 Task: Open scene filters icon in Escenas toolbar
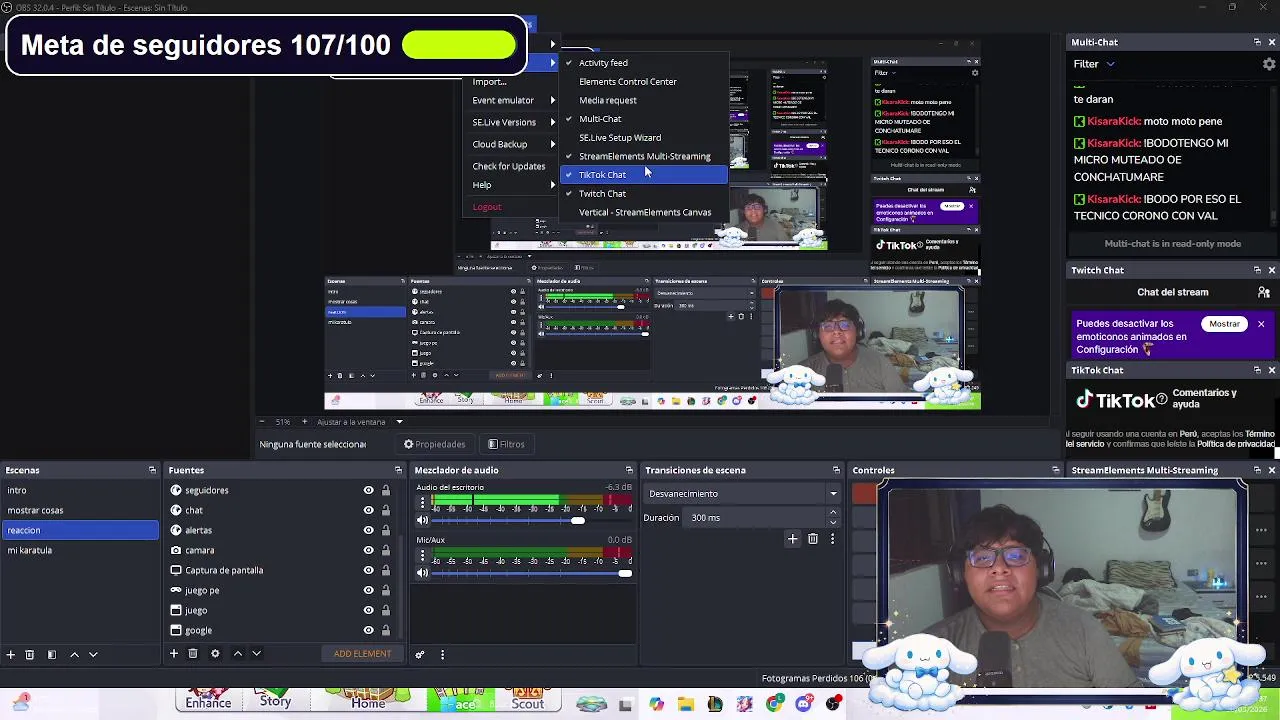pos(51,654)
